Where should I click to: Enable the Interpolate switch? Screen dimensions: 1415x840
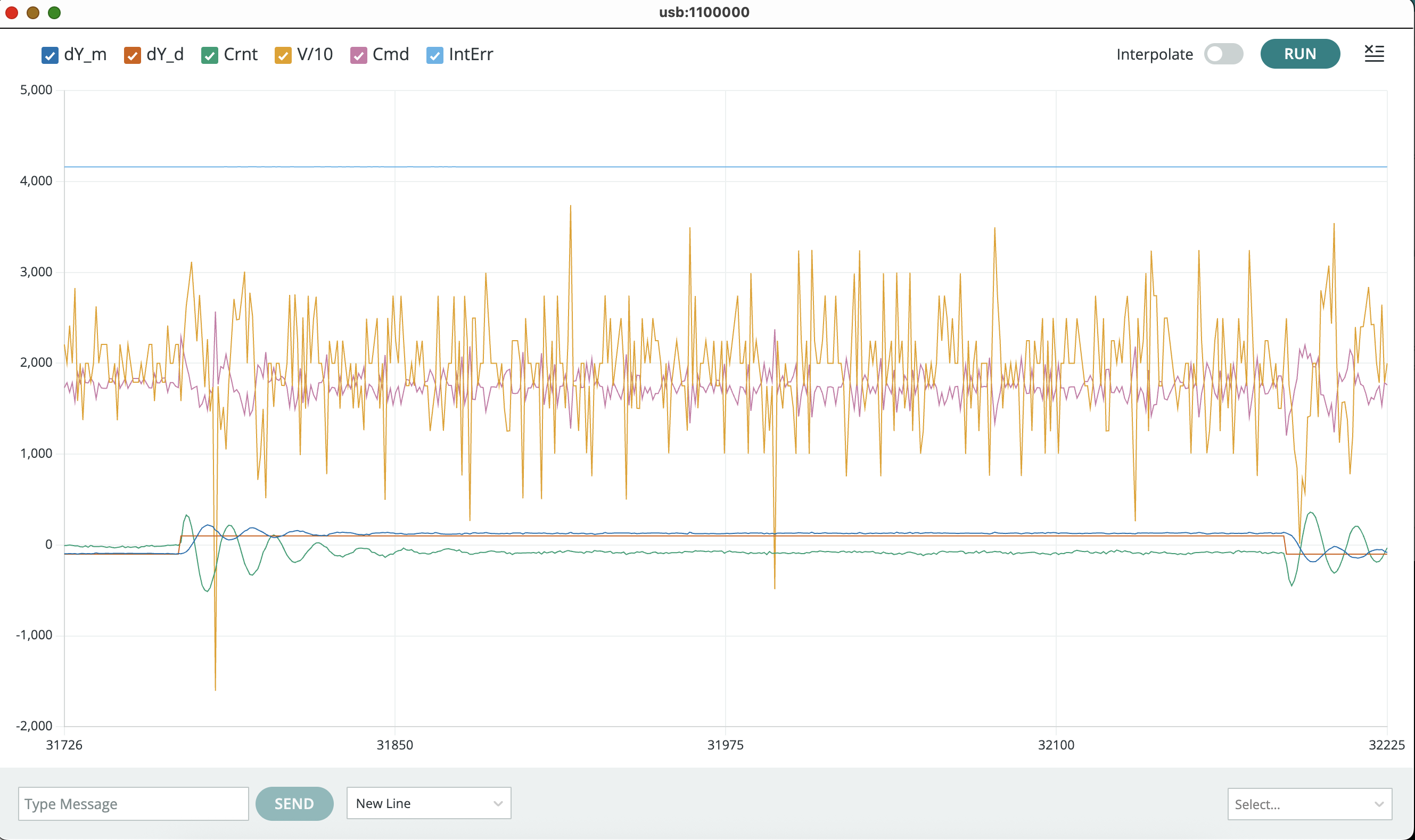click(x=1223, y=54)
